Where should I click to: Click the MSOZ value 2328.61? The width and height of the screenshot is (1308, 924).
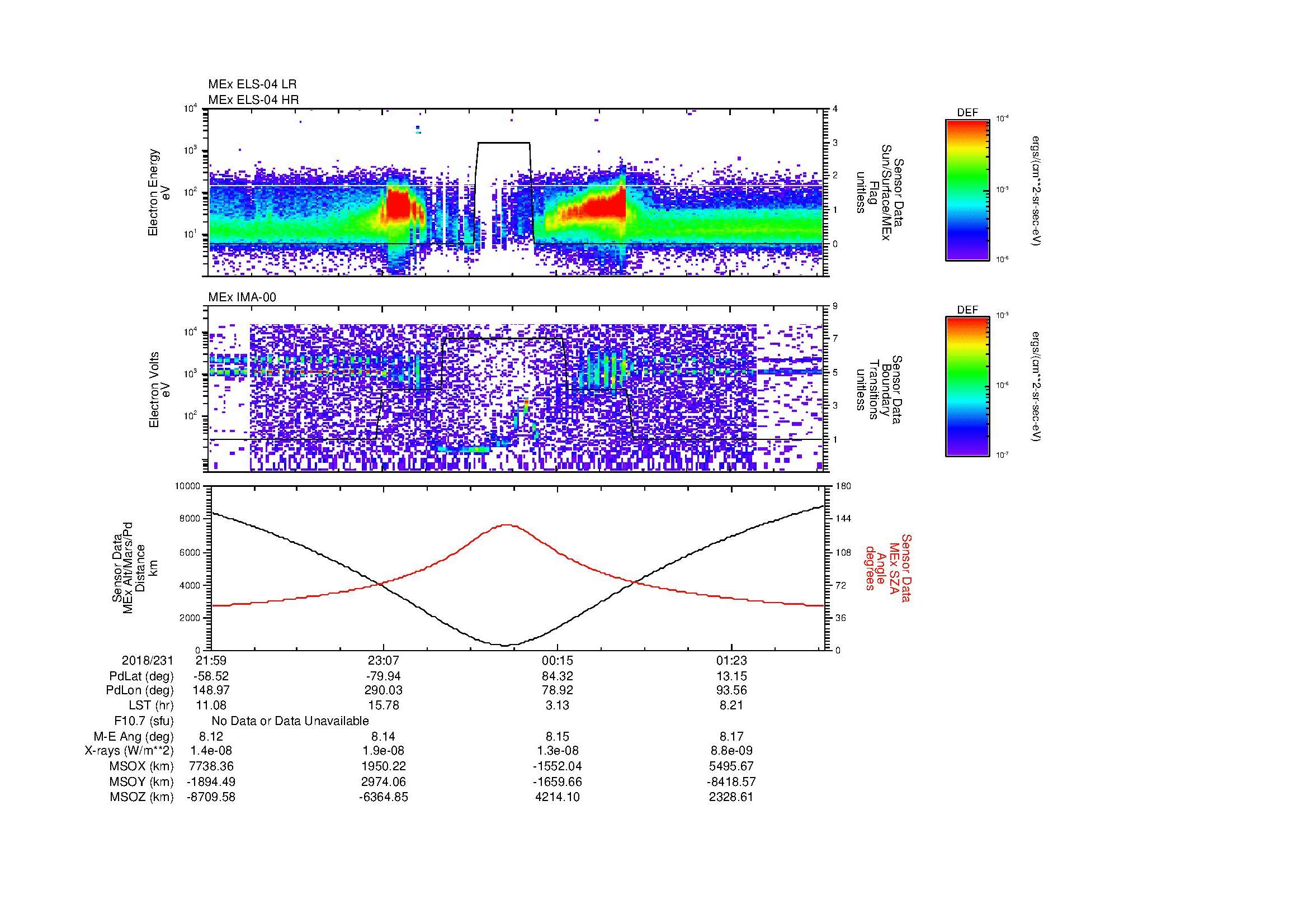point(731,797)
